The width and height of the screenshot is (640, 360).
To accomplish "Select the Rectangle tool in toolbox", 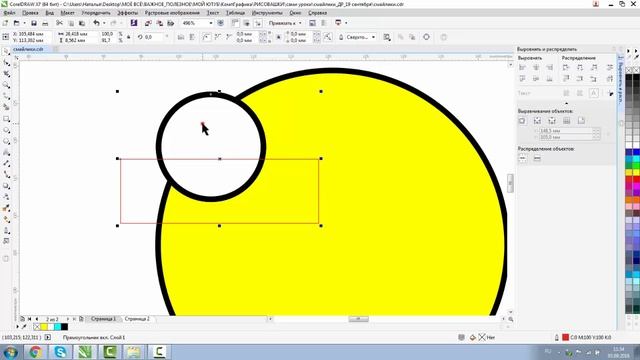I will click(7, 119).
